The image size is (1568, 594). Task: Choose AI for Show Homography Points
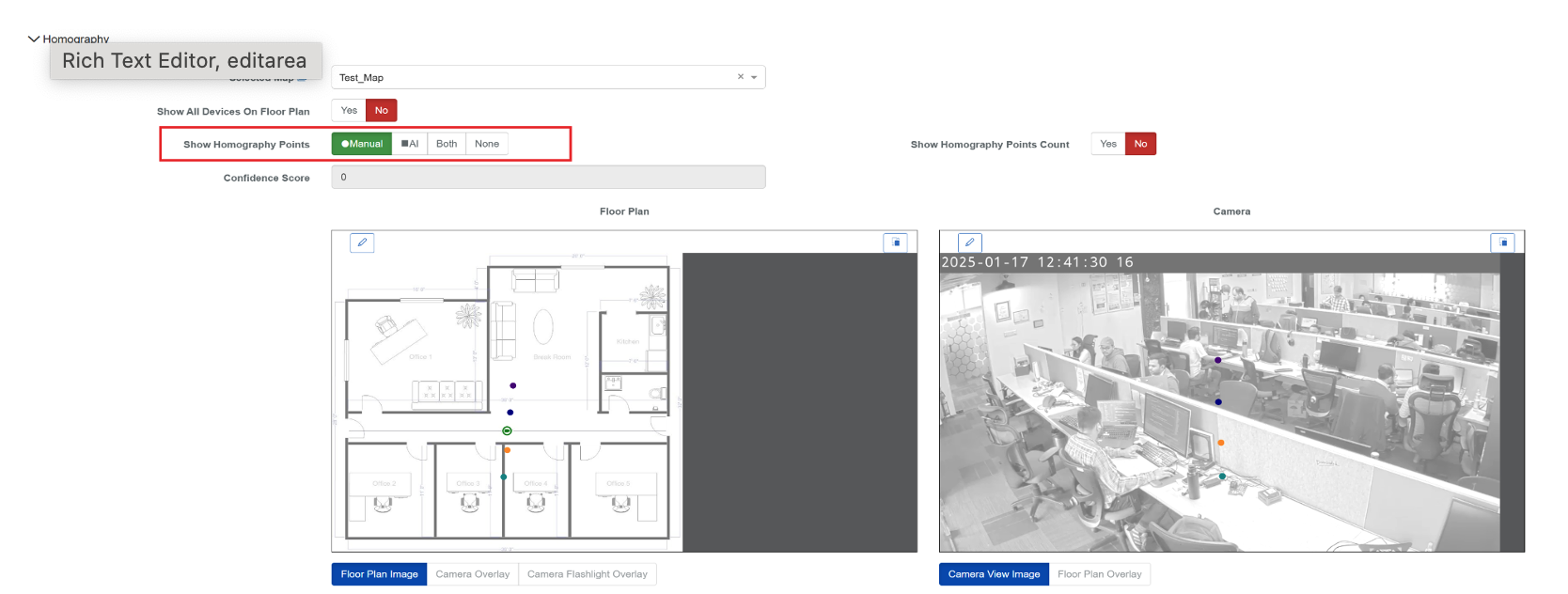coord(410,144)
